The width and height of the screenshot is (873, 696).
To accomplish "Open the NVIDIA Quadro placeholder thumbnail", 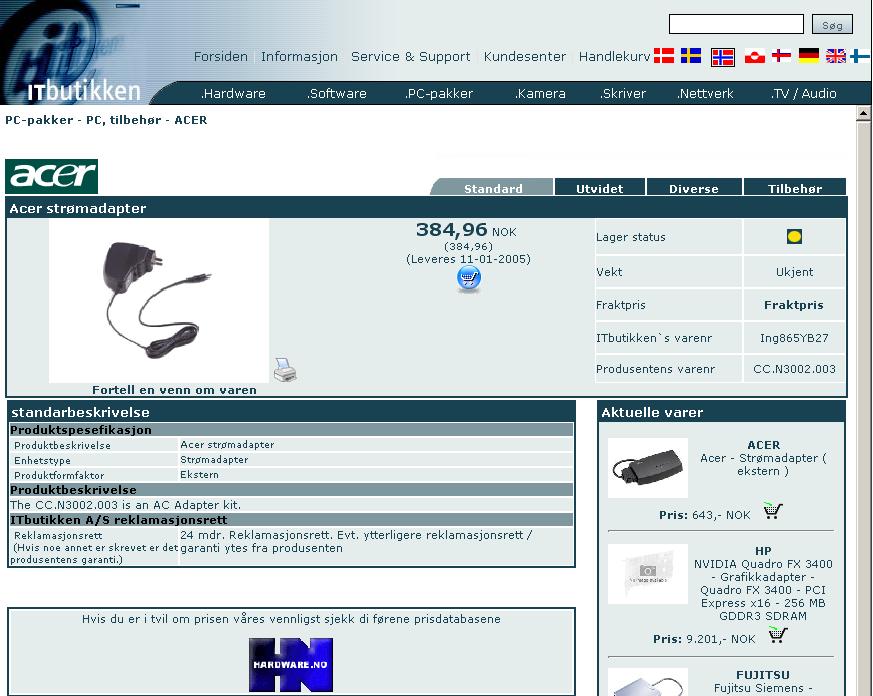I will coord(648,574).
